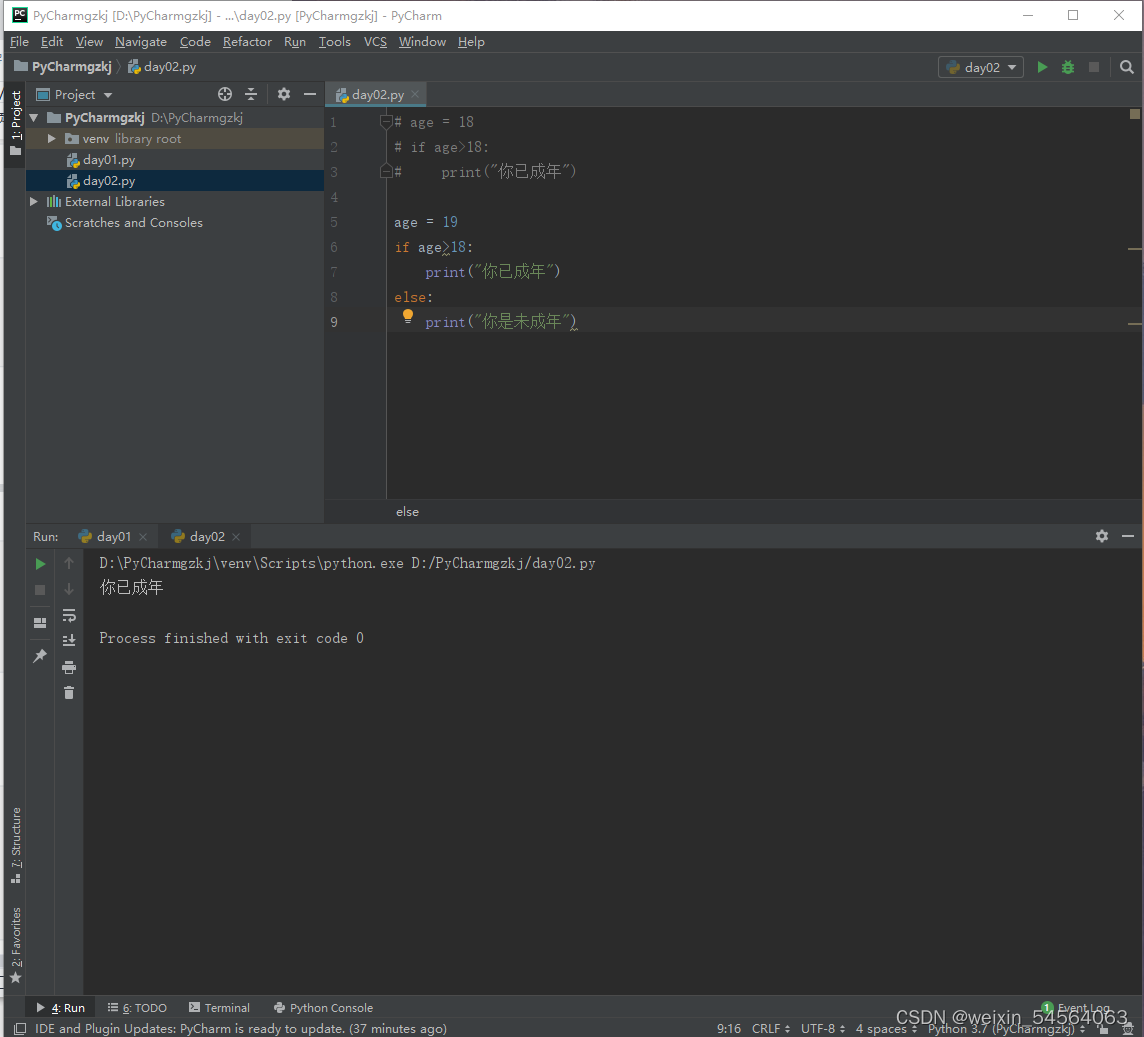Open the Python Console tool window

tap(323, 1008)
